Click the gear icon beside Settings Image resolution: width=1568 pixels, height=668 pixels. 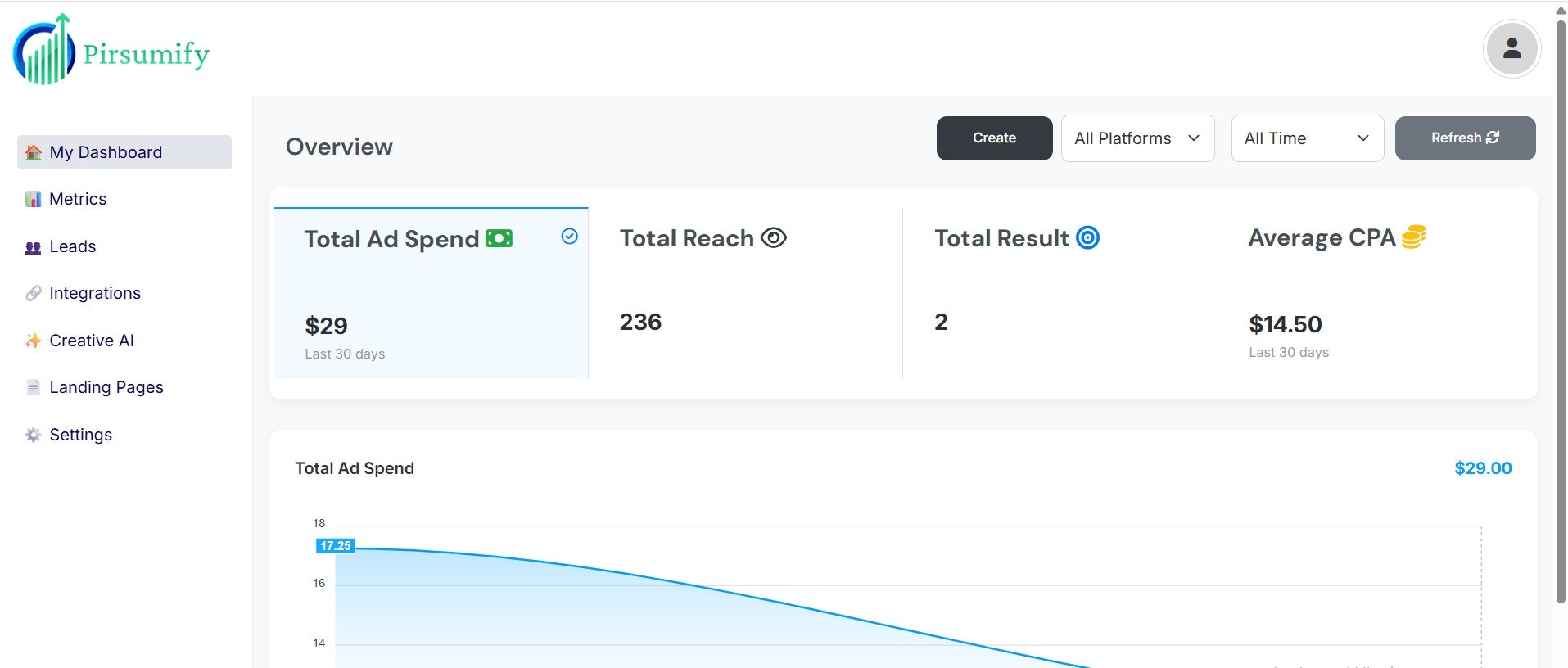point(33,435)
